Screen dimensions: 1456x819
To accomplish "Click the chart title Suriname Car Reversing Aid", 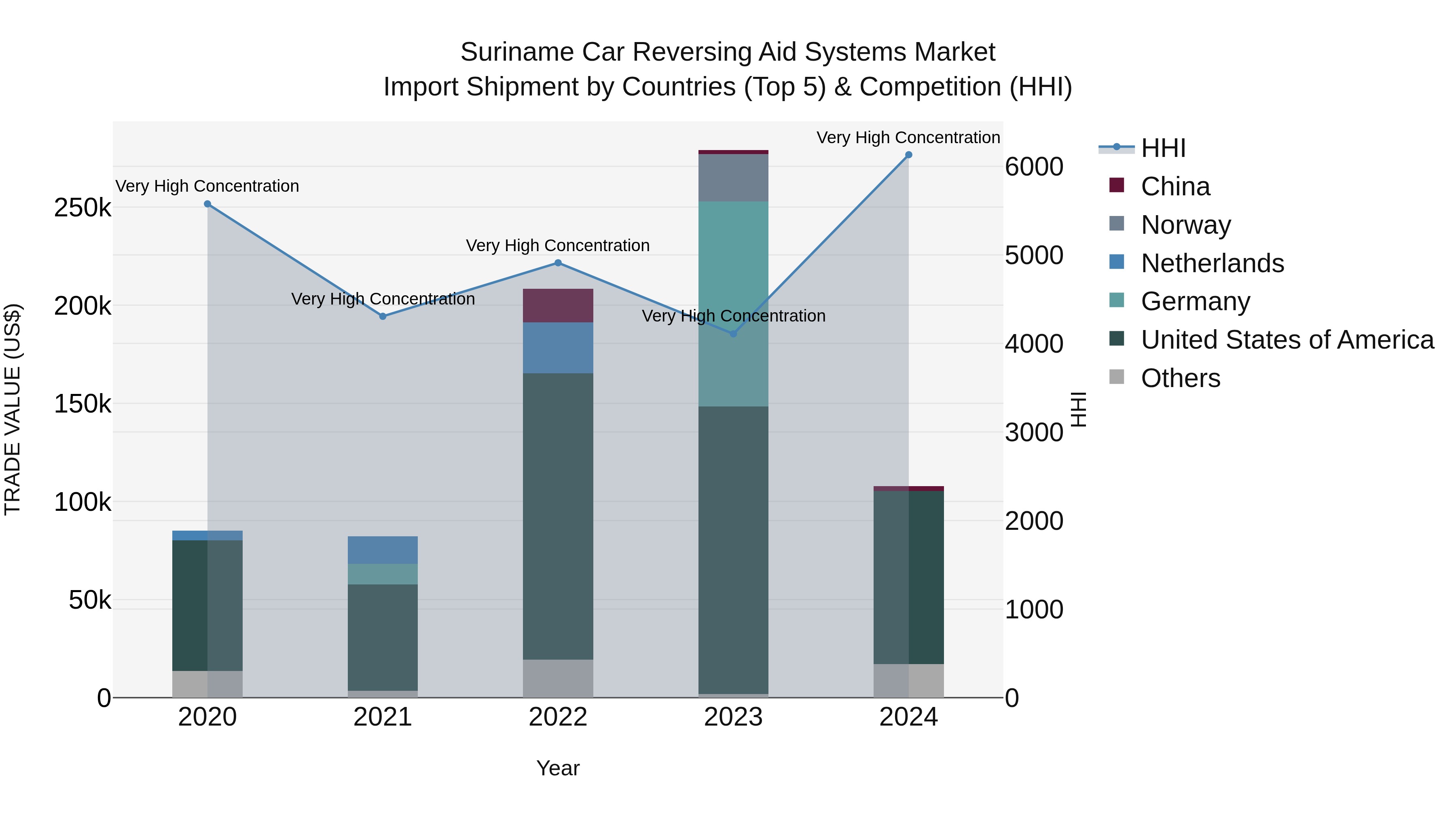I will [728, 52].
